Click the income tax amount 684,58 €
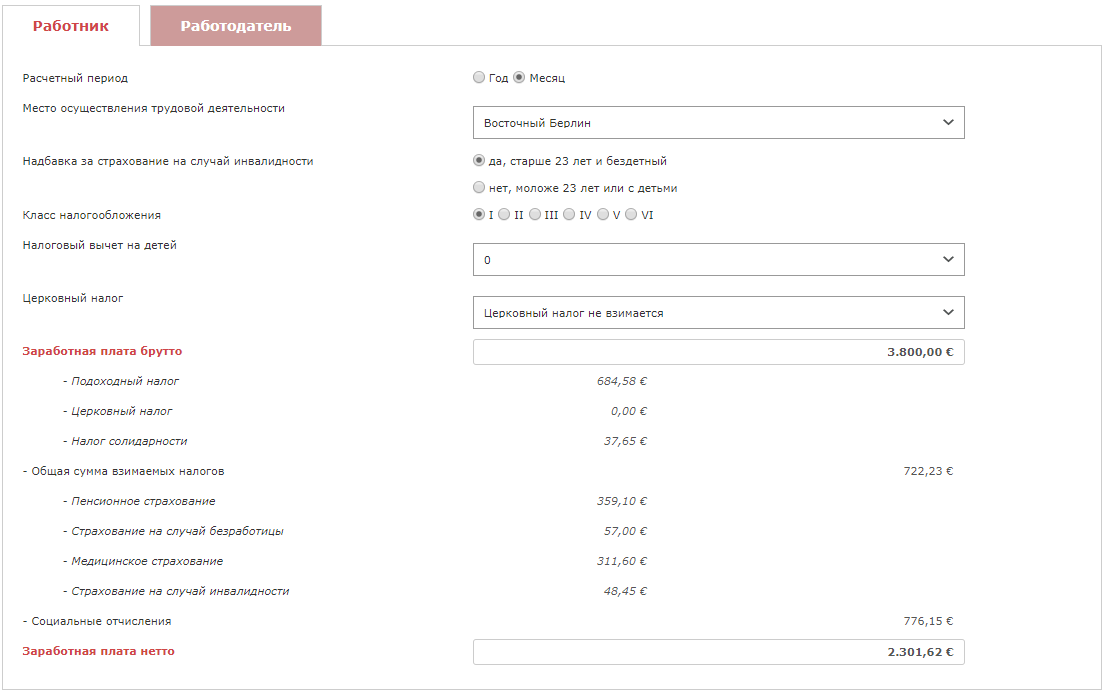 (x=622, y=381)
